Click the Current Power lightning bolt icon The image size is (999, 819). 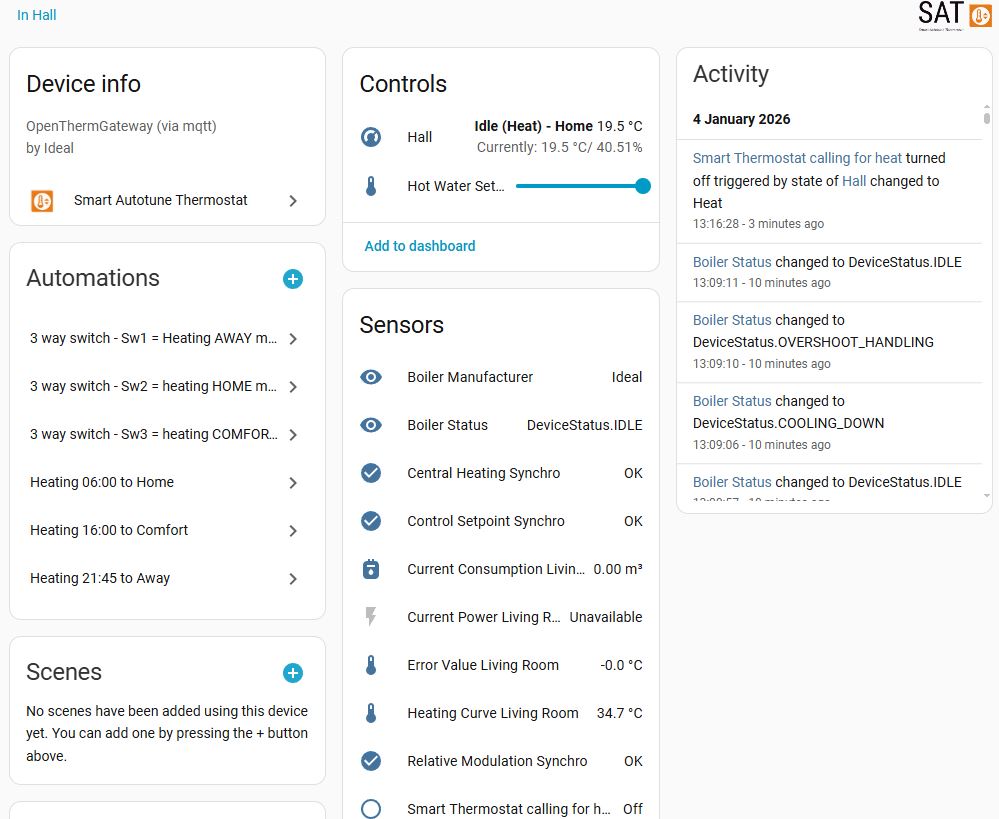point(371,617)
